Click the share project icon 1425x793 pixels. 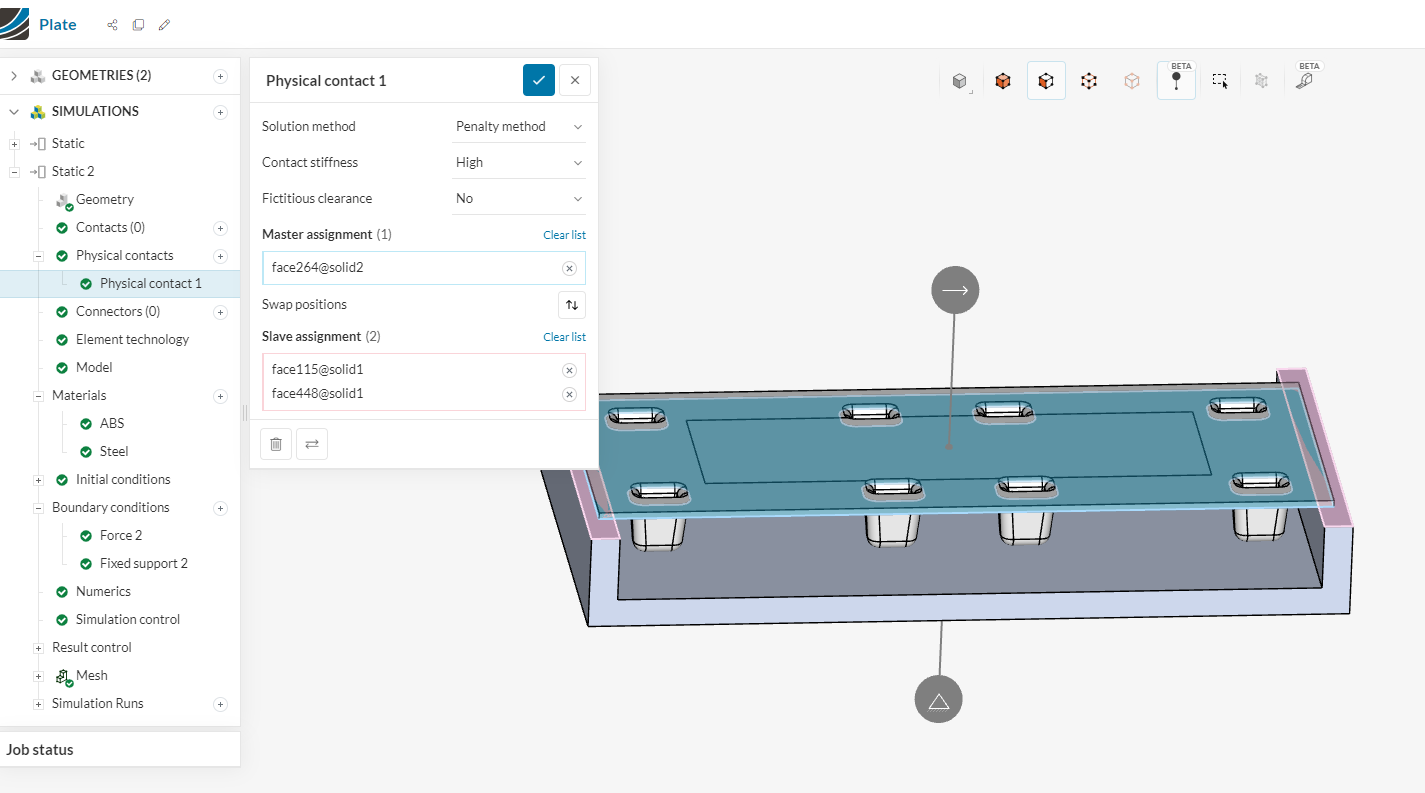tap(112, 25)
